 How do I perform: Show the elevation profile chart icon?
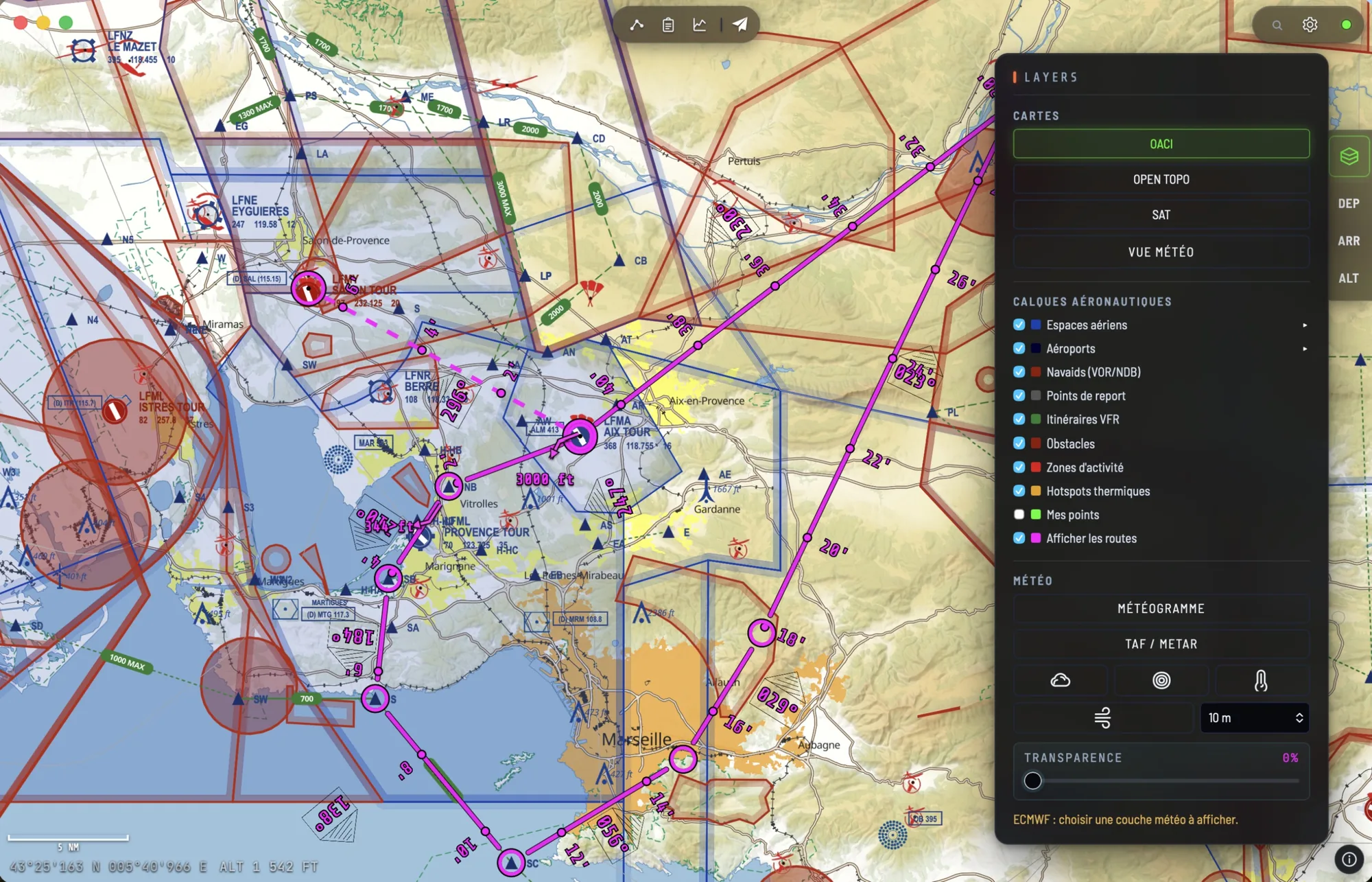[700, 25]
